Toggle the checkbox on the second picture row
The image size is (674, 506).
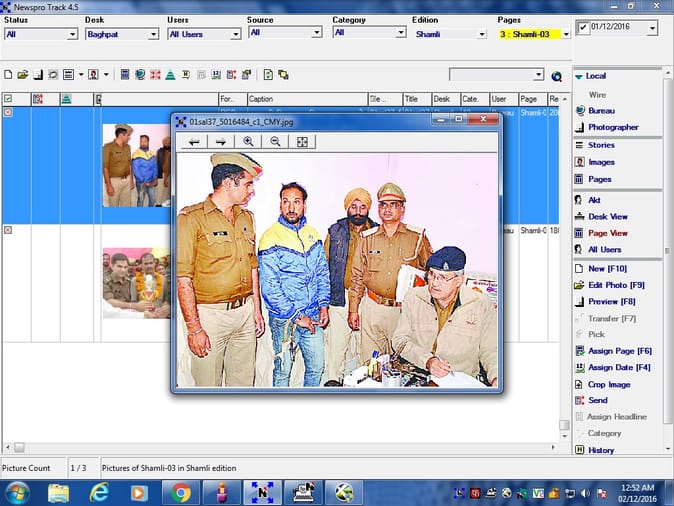(x=8, y=230)
